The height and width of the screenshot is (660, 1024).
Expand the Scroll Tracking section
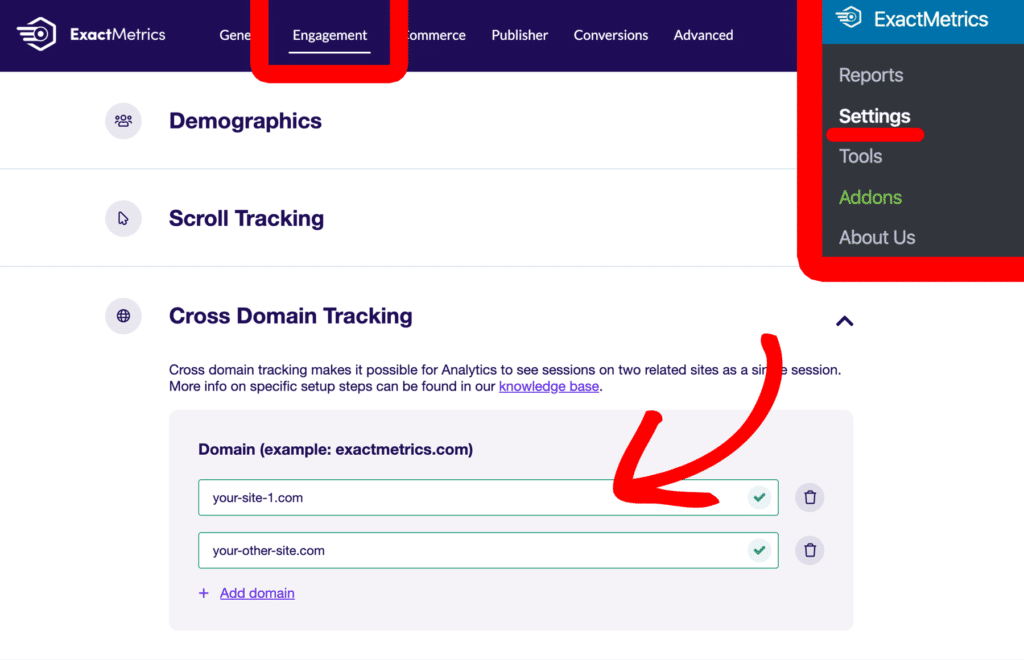(246, 218)
